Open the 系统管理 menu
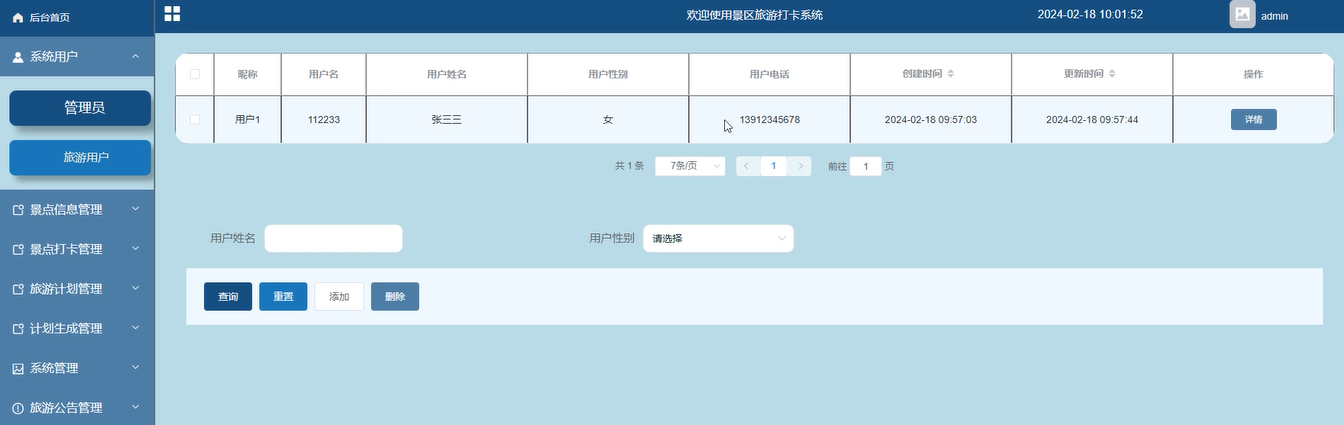This screenshot has width=1344, height=425. point(77,368)
